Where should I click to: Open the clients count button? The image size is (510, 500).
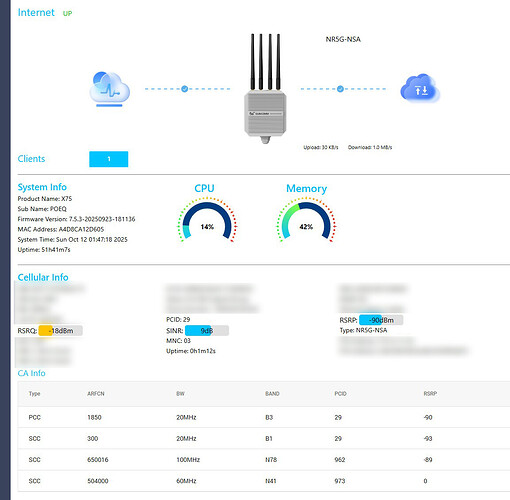(109, 159)
